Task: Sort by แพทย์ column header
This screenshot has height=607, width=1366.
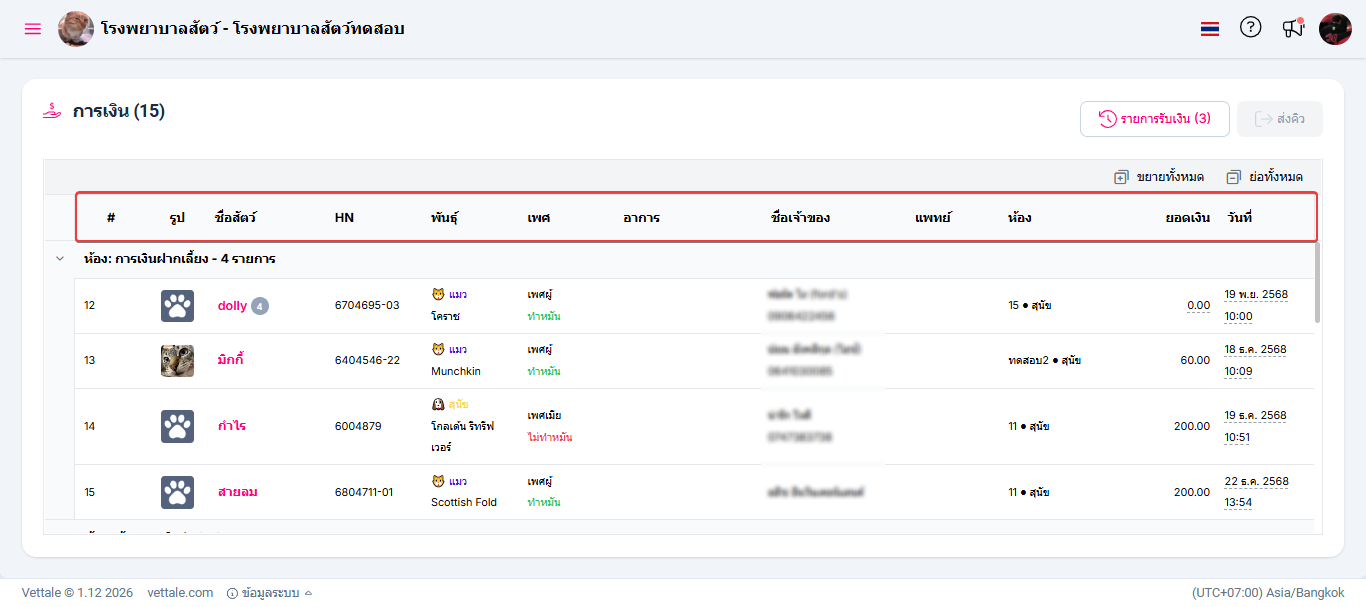Action: 933,218
